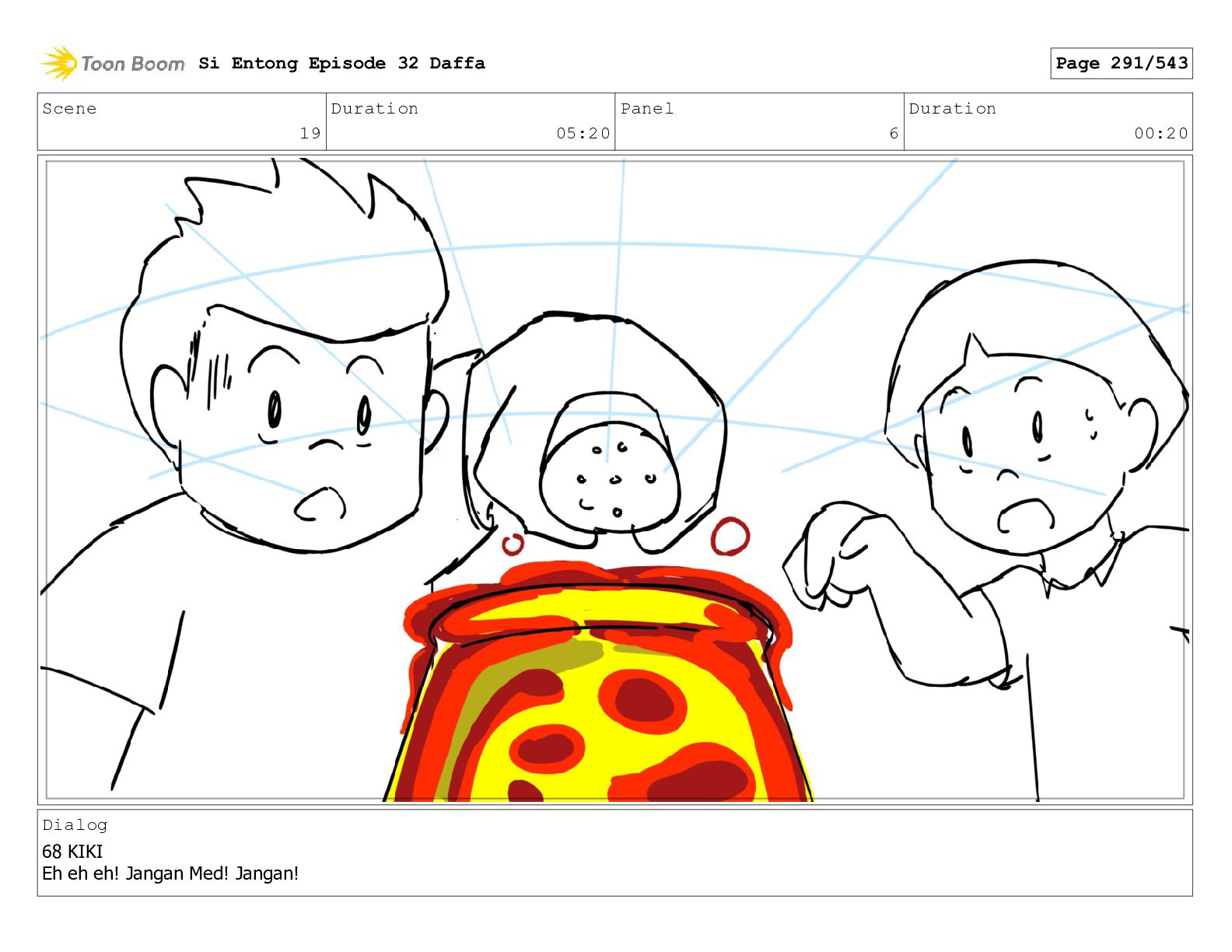Screen dimensions: 1232x952
Task: Click the scene number '19'
Action: (x=310, y=133)
